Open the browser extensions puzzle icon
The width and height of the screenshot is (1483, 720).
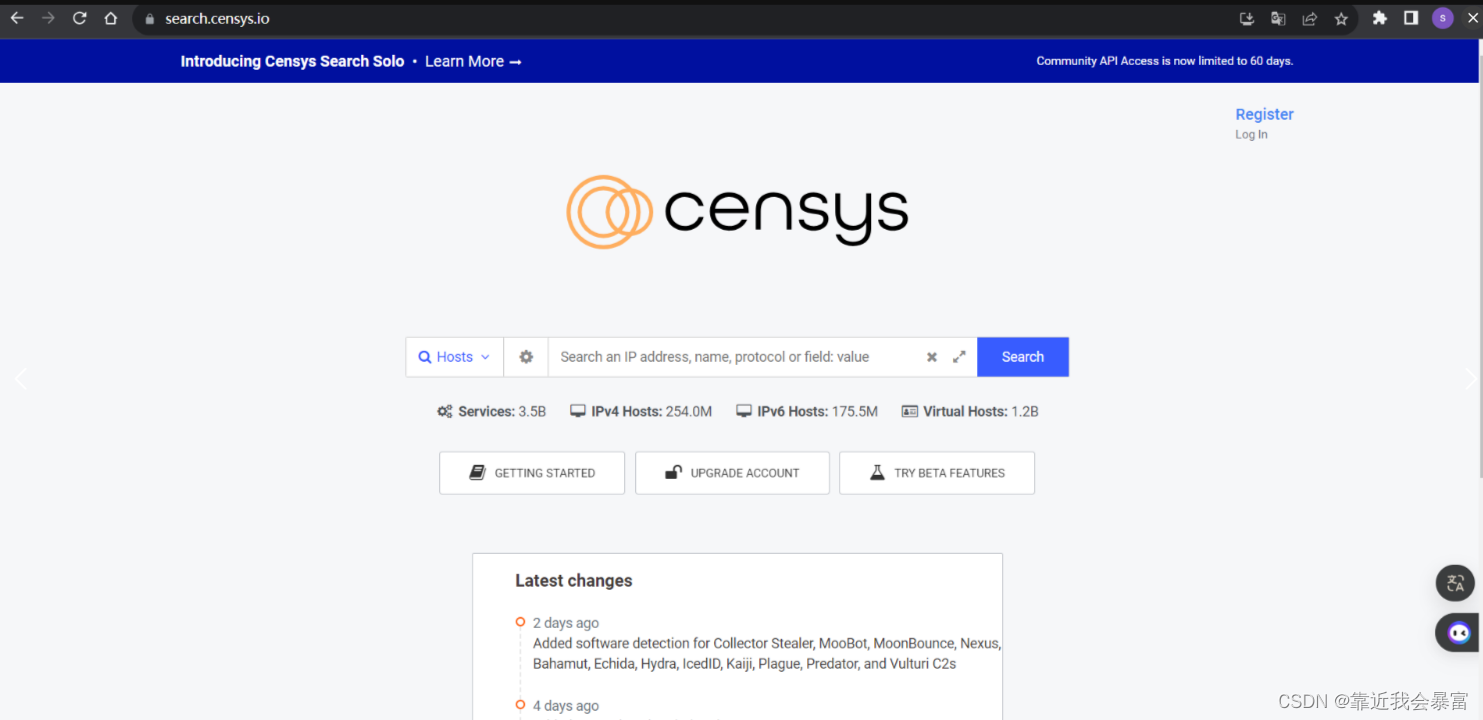(1380, 18)
